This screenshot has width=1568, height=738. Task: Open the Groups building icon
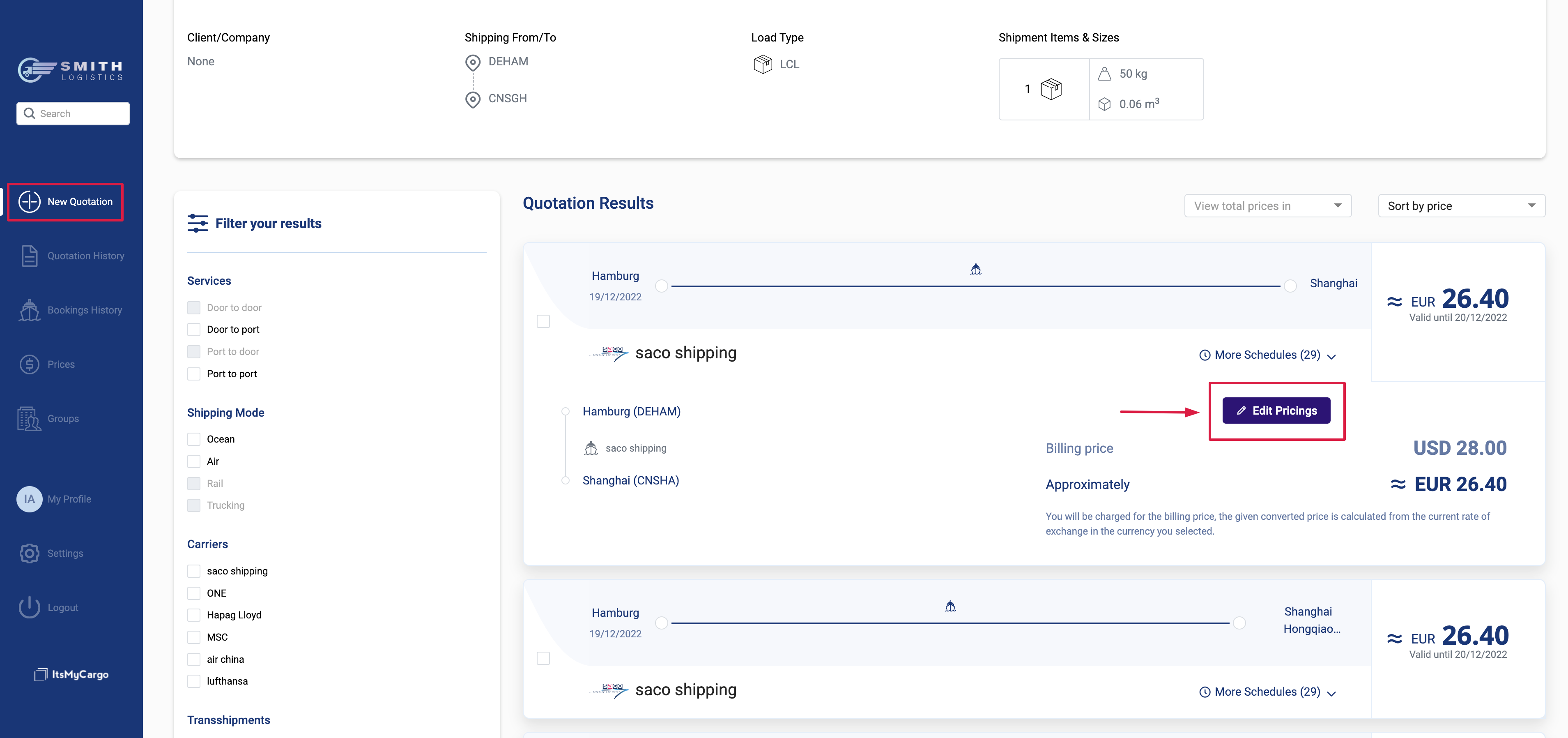29,418
